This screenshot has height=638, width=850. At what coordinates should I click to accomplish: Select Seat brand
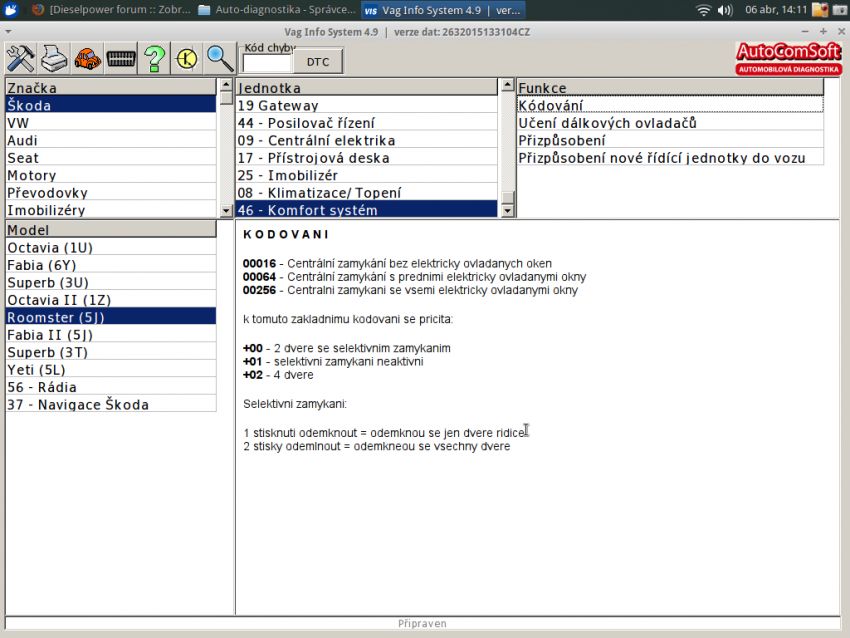(x=111, y=158)
